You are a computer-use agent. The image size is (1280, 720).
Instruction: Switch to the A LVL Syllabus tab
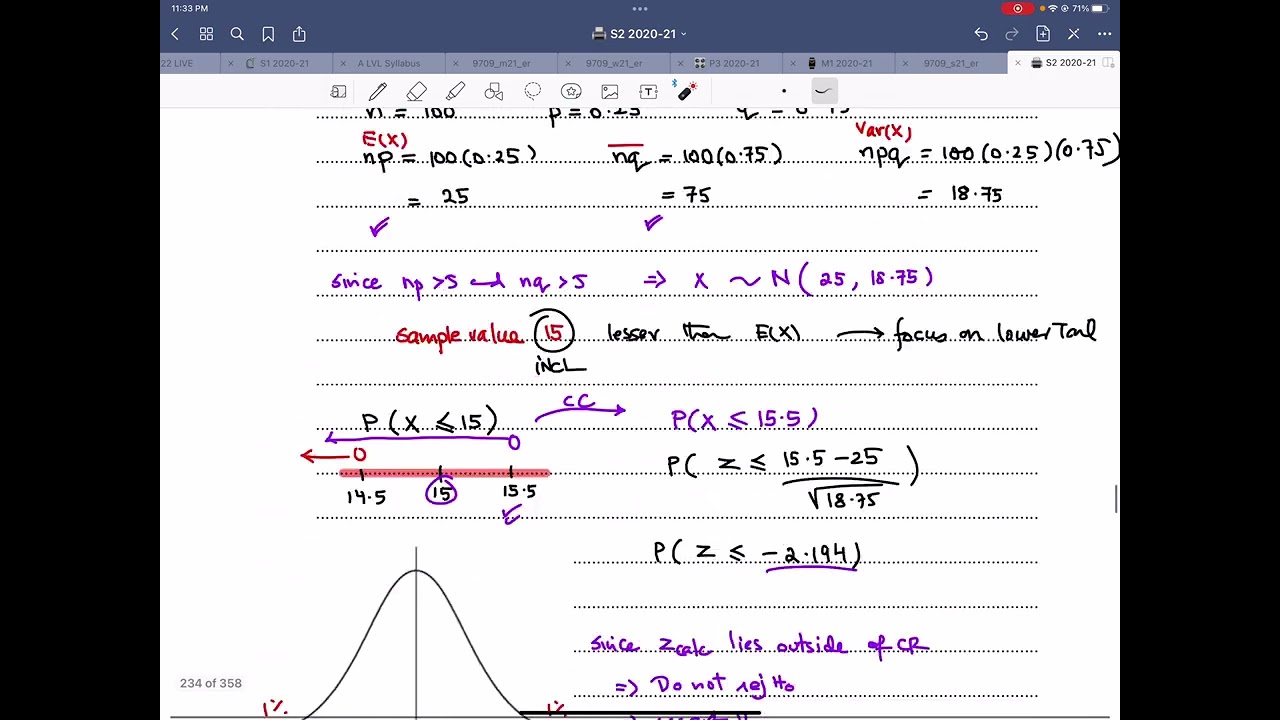point(389,63)
